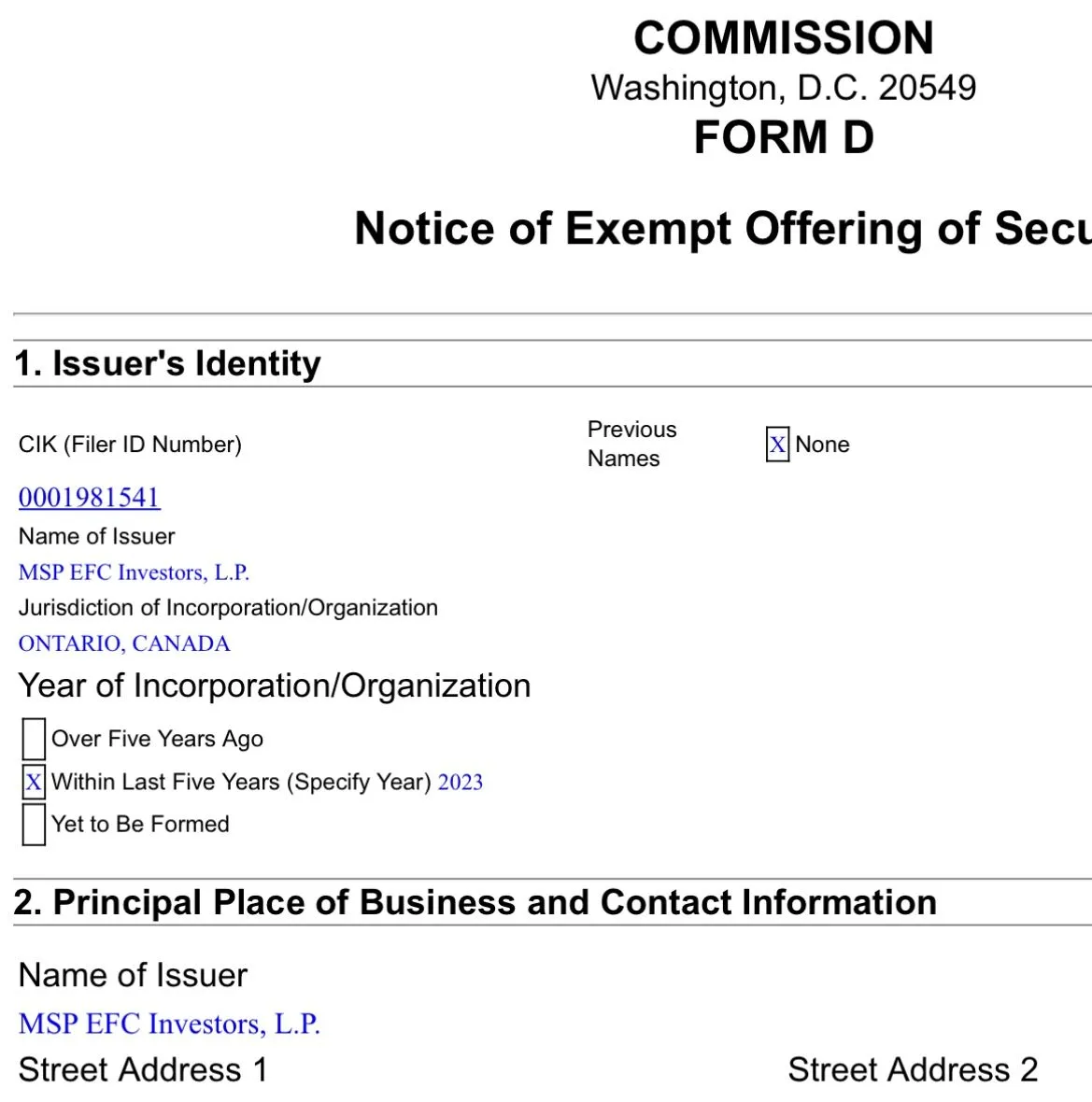The image size is (1092, 1102).
Task: Click issuer name under Principal Place of Business
Action: (x=169, y=1024)
